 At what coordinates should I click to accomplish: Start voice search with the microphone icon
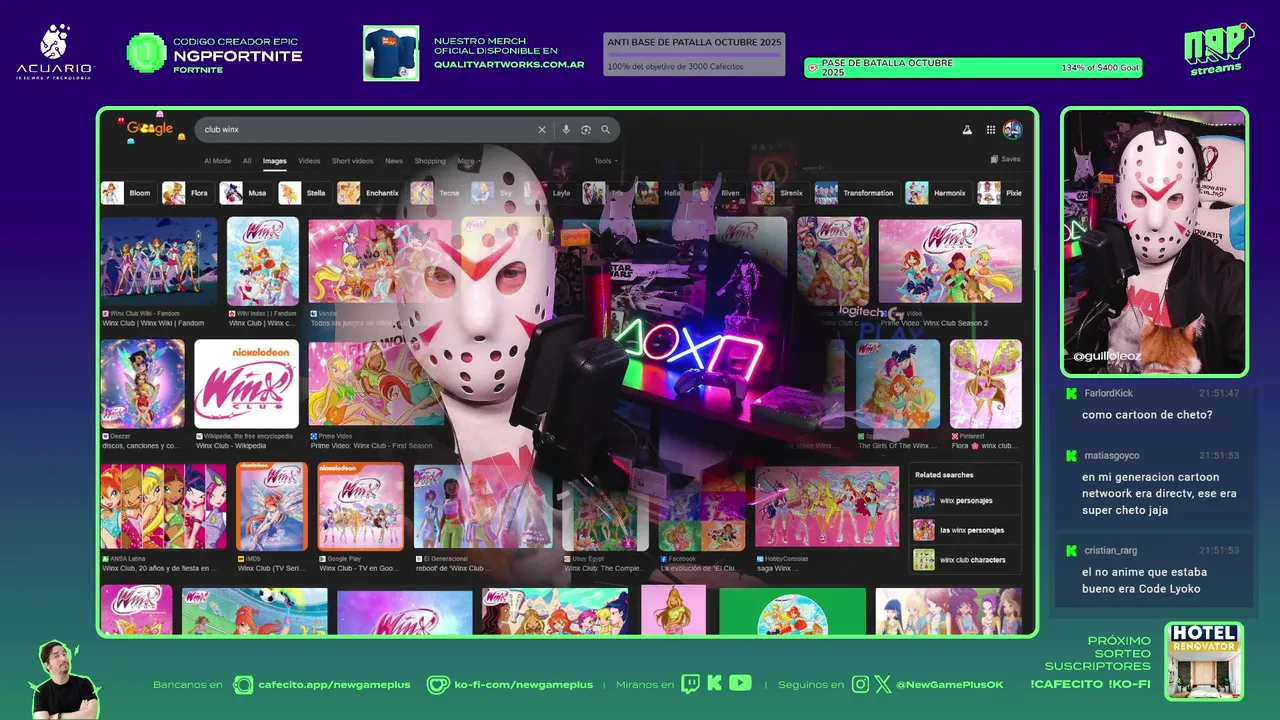tap(566, 129)
